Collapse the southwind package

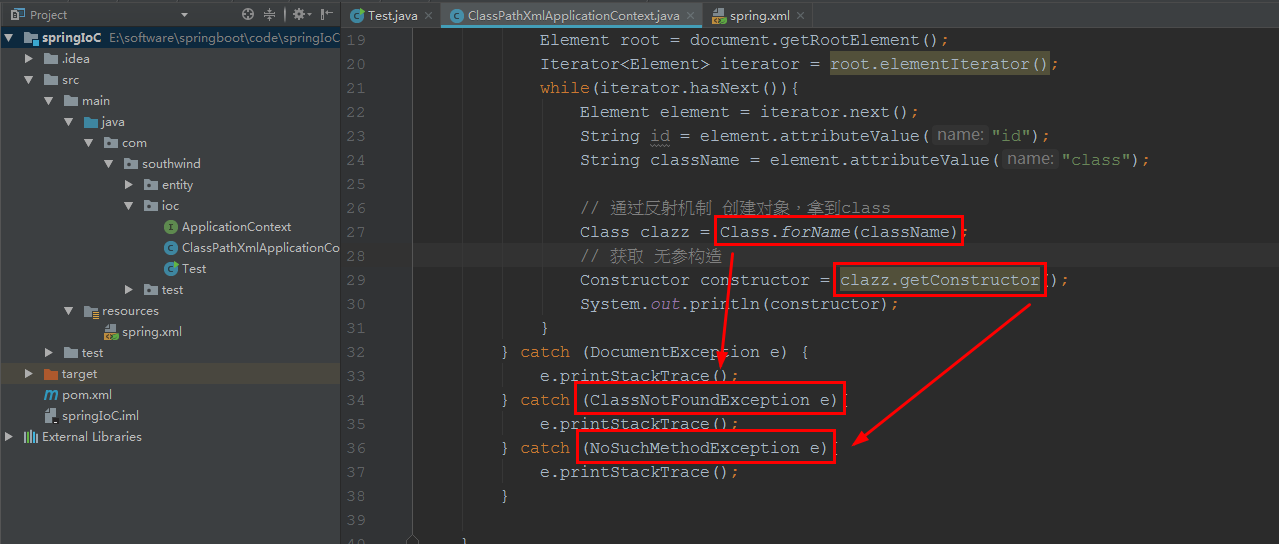tap(108, 164)
